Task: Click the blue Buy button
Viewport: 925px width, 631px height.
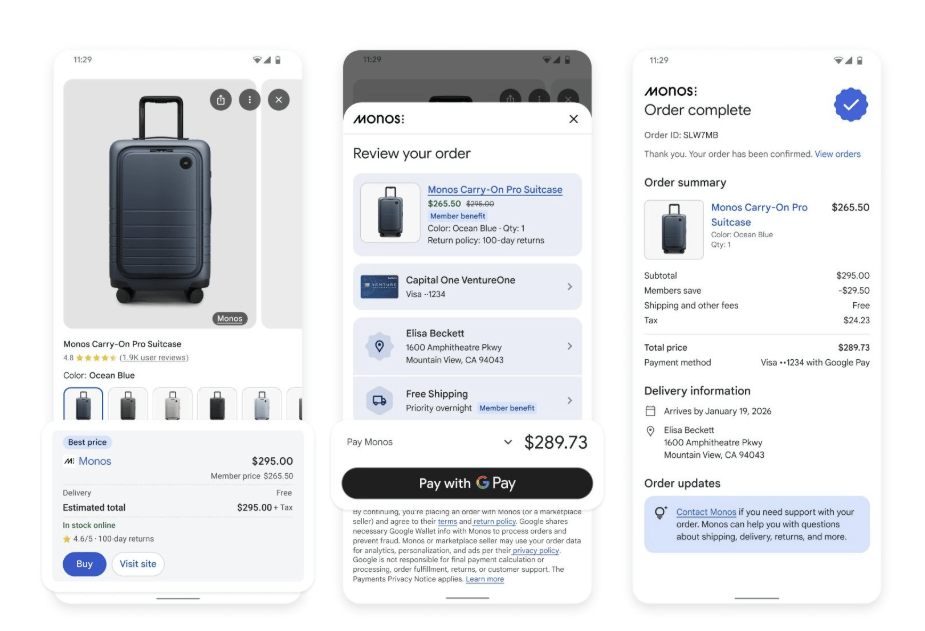Action: point(84,564)
